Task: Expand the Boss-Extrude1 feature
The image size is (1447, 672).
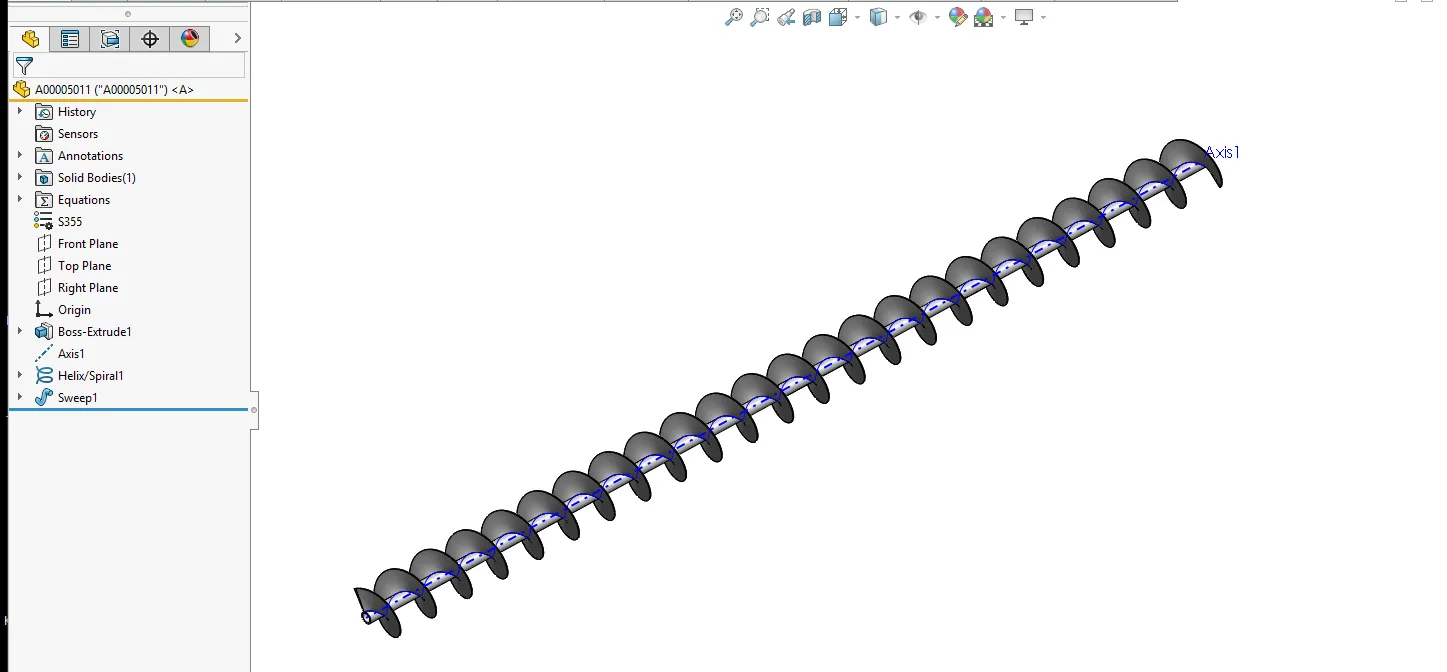Action: 20,331
